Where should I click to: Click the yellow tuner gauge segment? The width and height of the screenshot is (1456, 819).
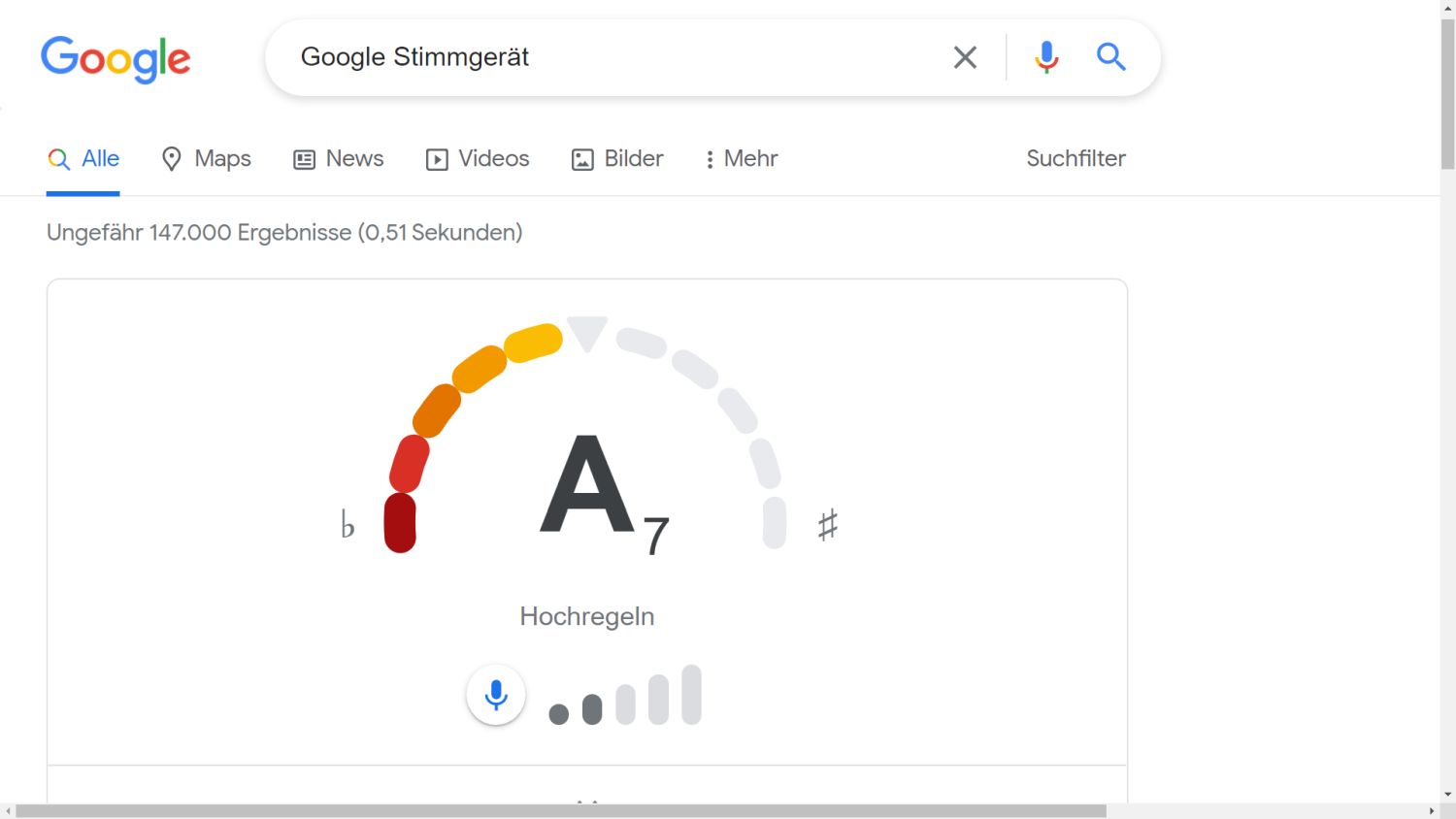tap(533, 343)
